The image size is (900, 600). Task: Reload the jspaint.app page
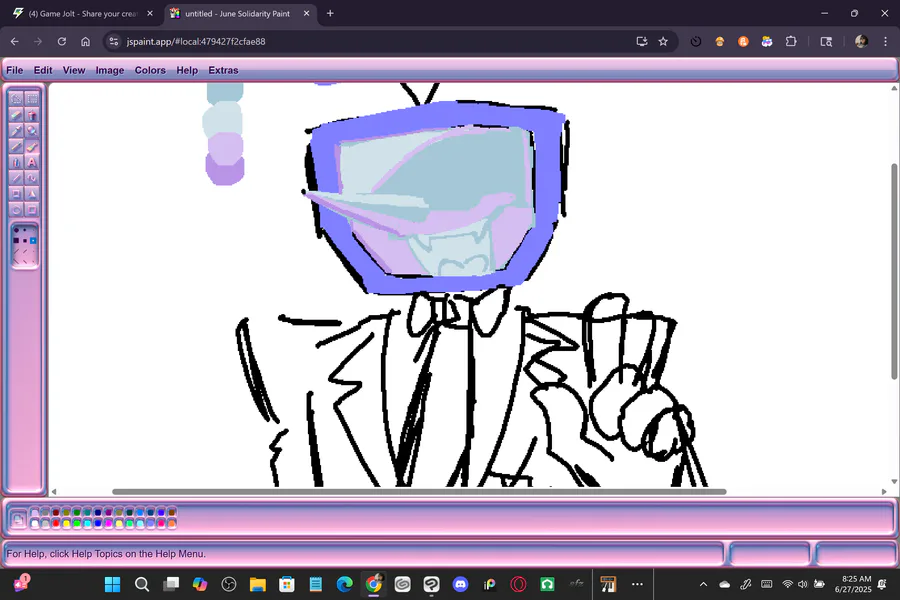(62, 41)
